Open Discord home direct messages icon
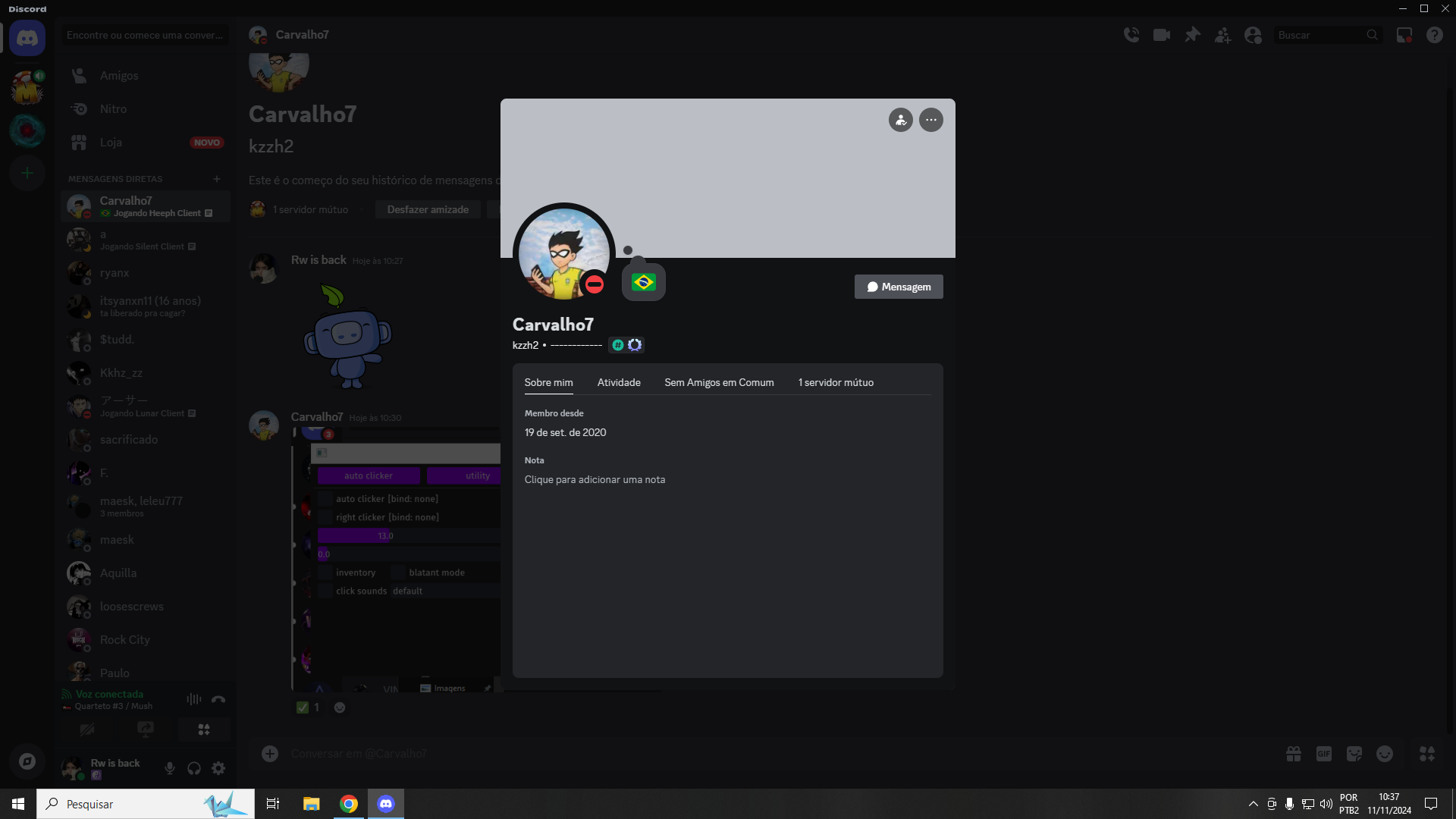This screenshot has height=819, width=1456. [x=27, y=38]
